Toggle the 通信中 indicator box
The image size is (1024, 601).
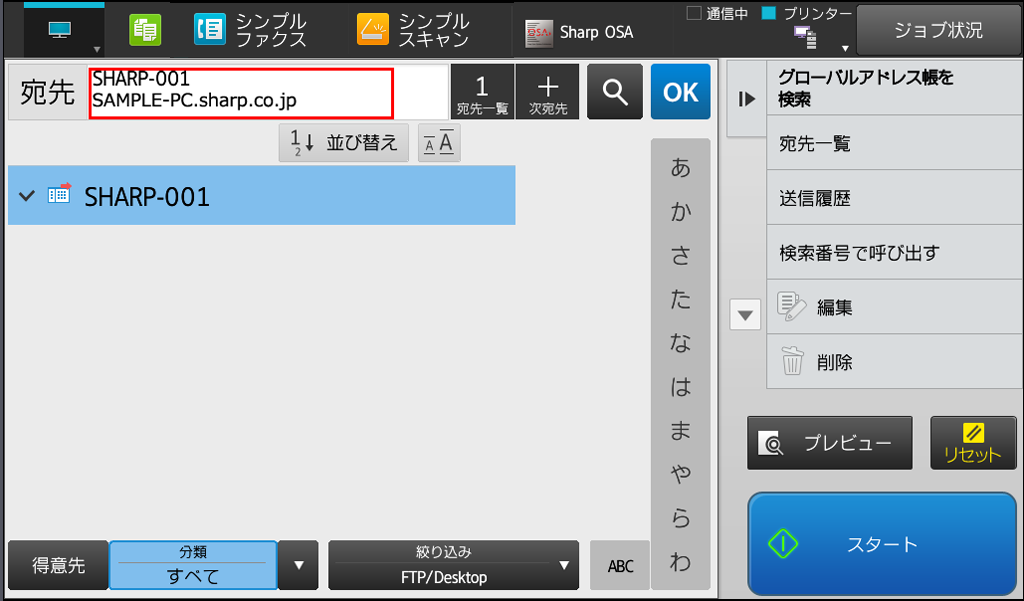(x=694, y=14)
